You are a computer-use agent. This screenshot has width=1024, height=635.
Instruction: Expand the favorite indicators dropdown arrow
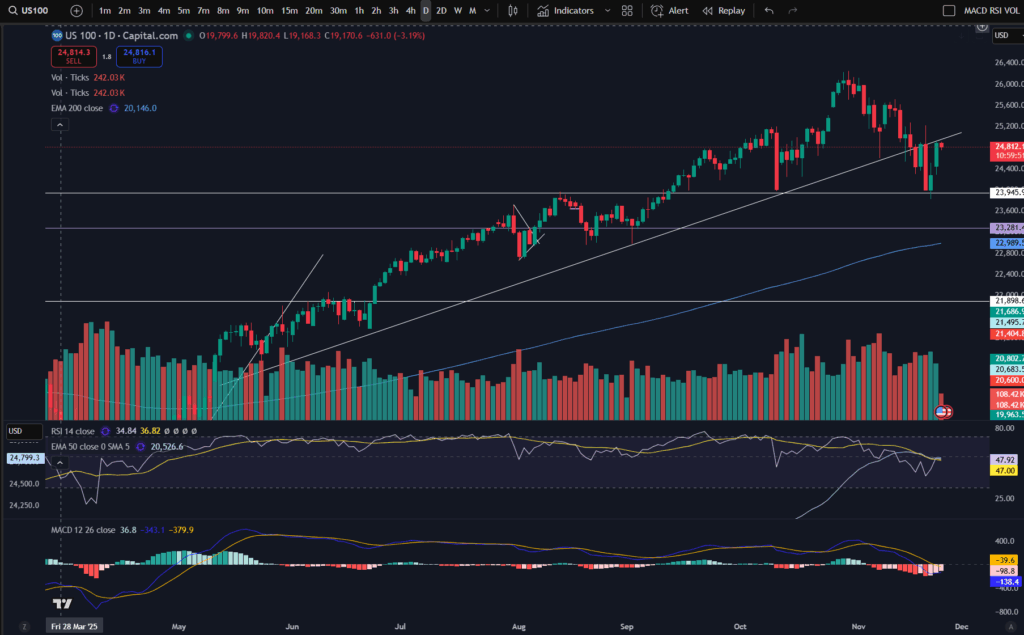coord(607,10)
